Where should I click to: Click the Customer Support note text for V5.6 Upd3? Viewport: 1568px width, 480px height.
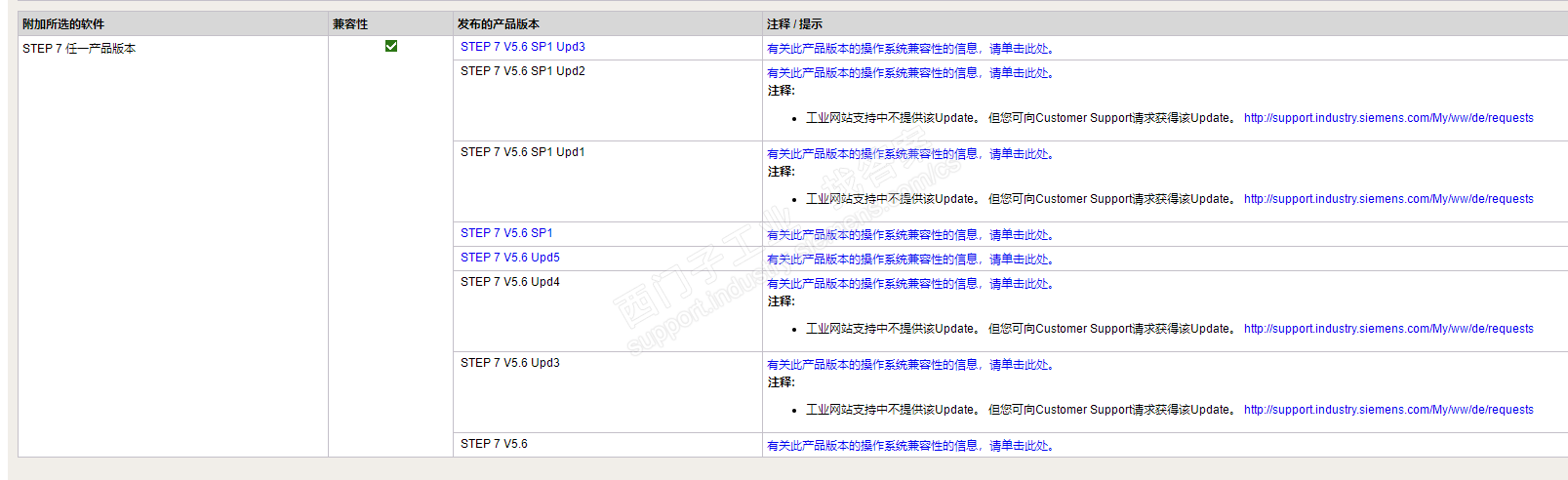[1022, 410]
